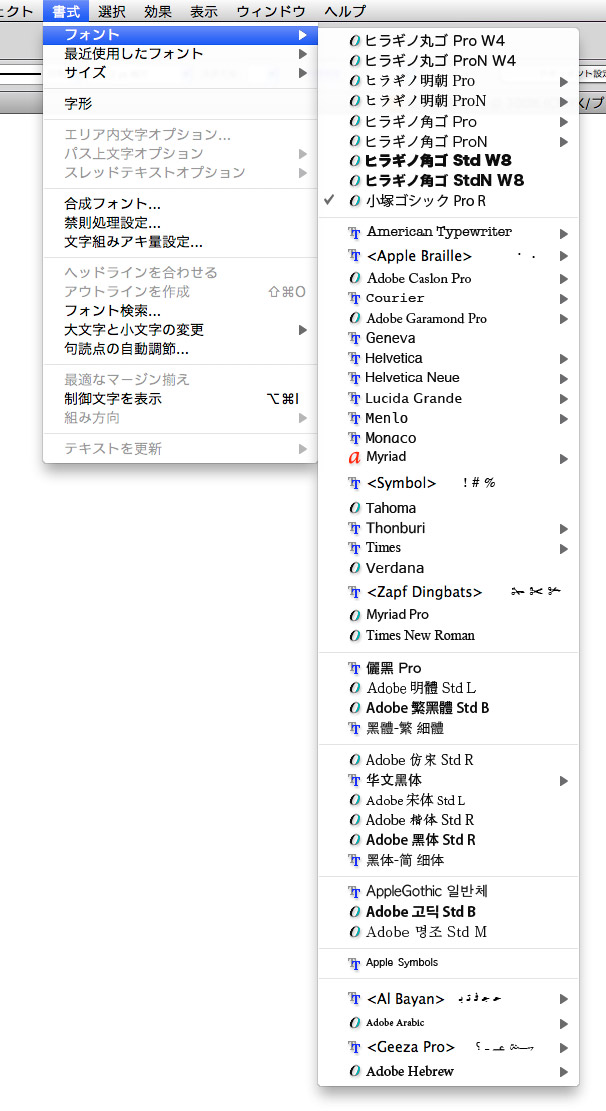Open the ウィンドウ menu
Viewport: 606px width, 1111px height.
click(271, 11)
